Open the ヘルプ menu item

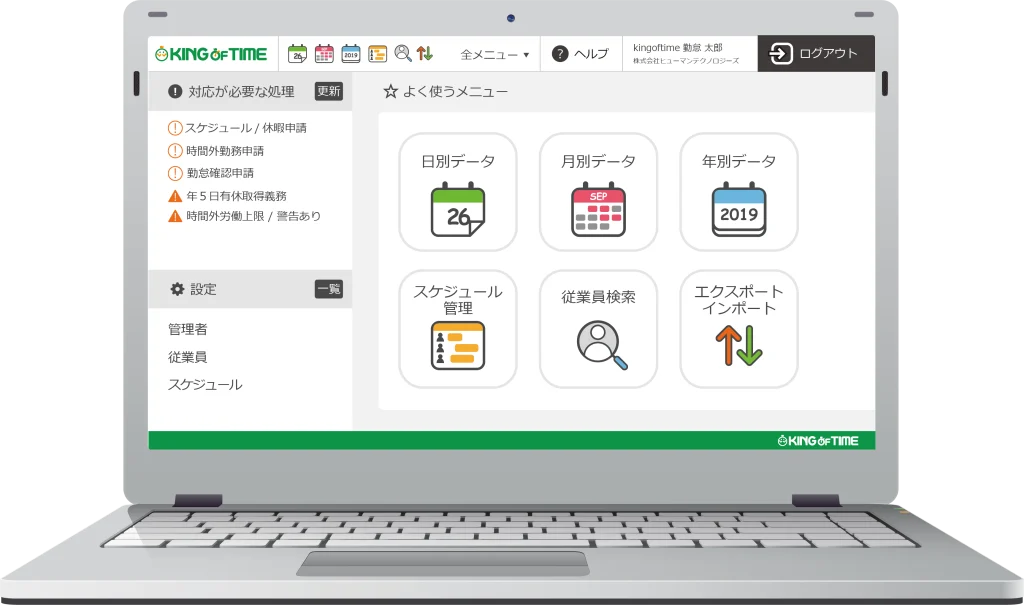pyautogui.click(x=580, y=54)
